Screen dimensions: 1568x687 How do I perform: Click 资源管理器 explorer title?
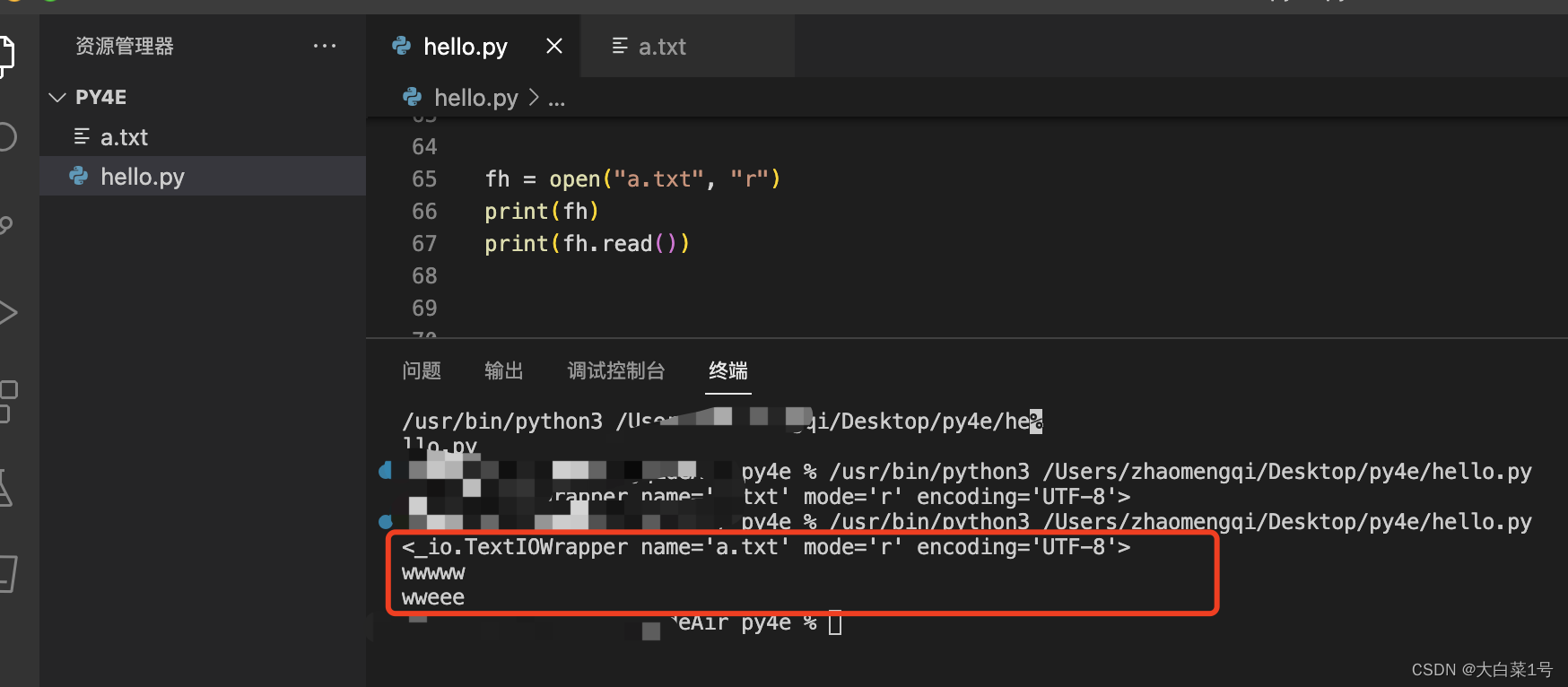point(125,46)
